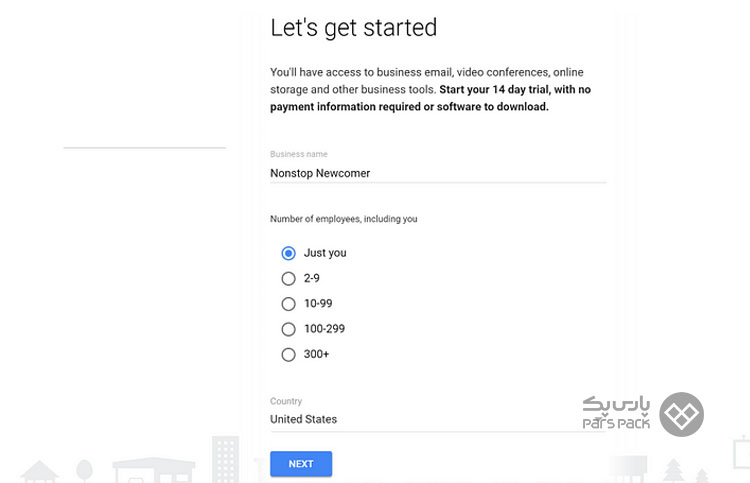Click the Pars Pack diamond logo icon
Screen dimensions: 750x483
pyautogui.click(x=681, y=414)
